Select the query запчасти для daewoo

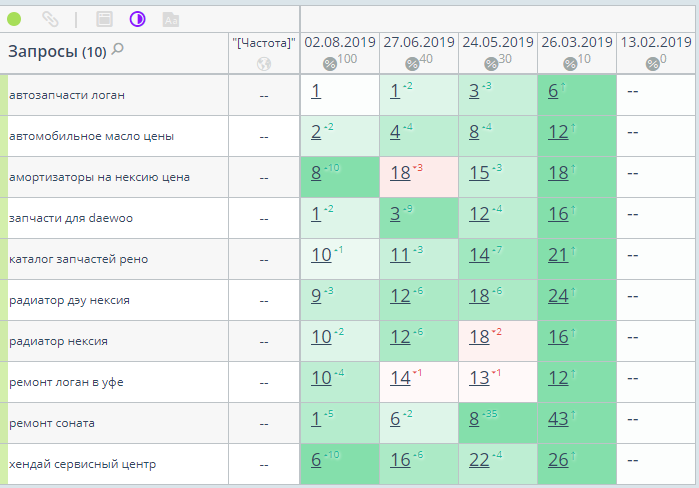(71, 218)
